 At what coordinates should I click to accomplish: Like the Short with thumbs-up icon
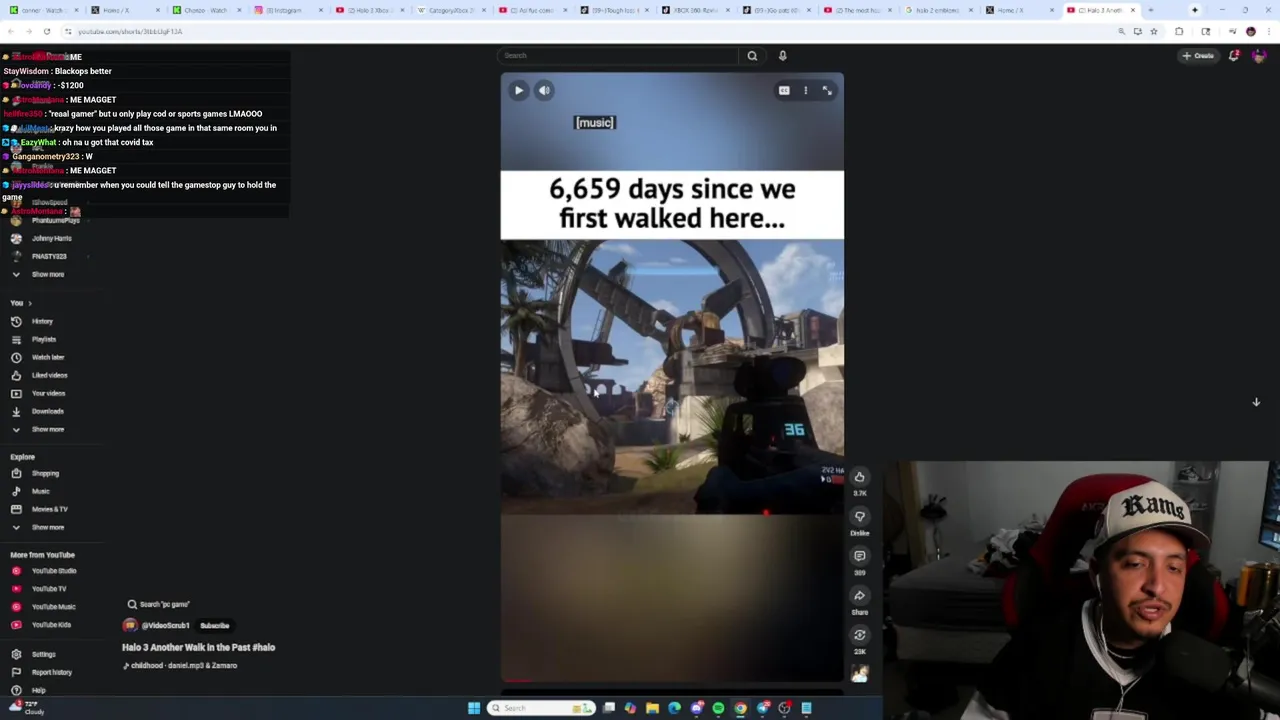pyautogui.click(x=859, y=477)
